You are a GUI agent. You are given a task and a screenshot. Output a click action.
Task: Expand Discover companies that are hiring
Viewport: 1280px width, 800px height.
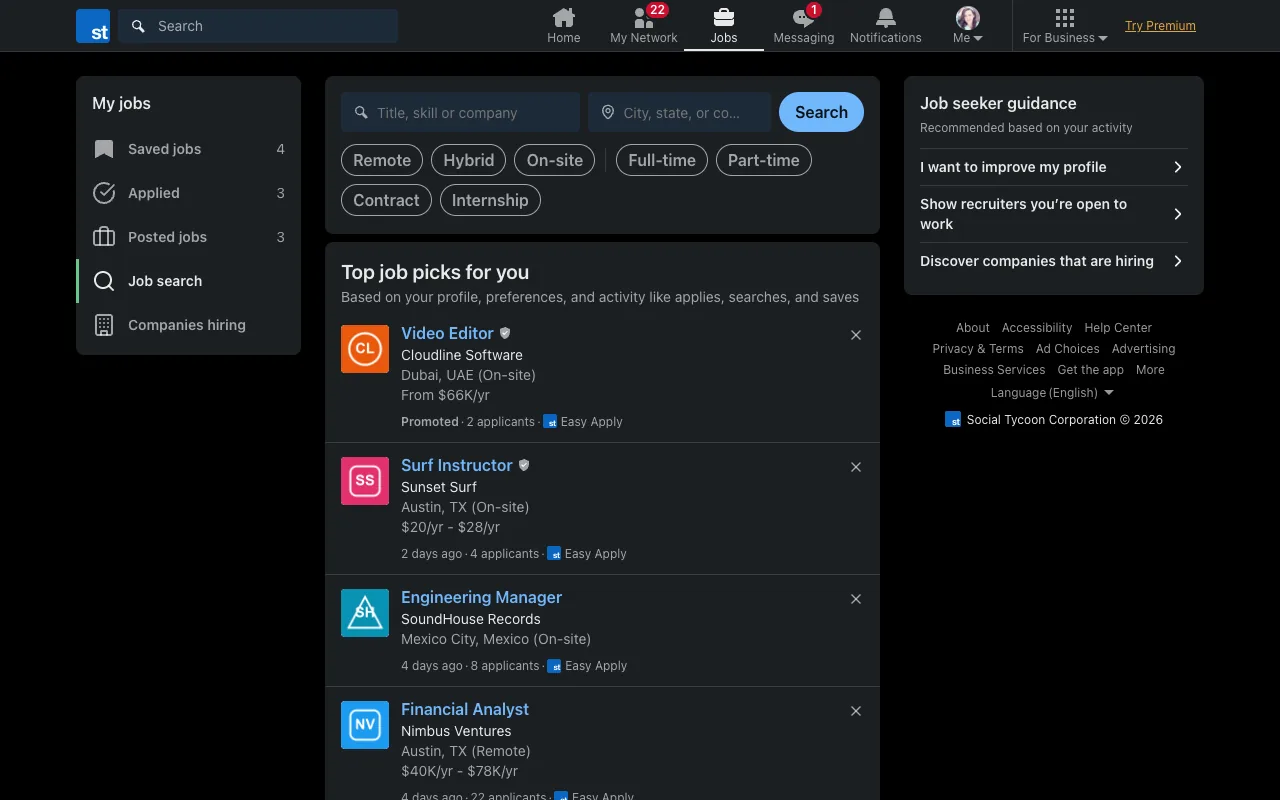tap(1054, 261)
